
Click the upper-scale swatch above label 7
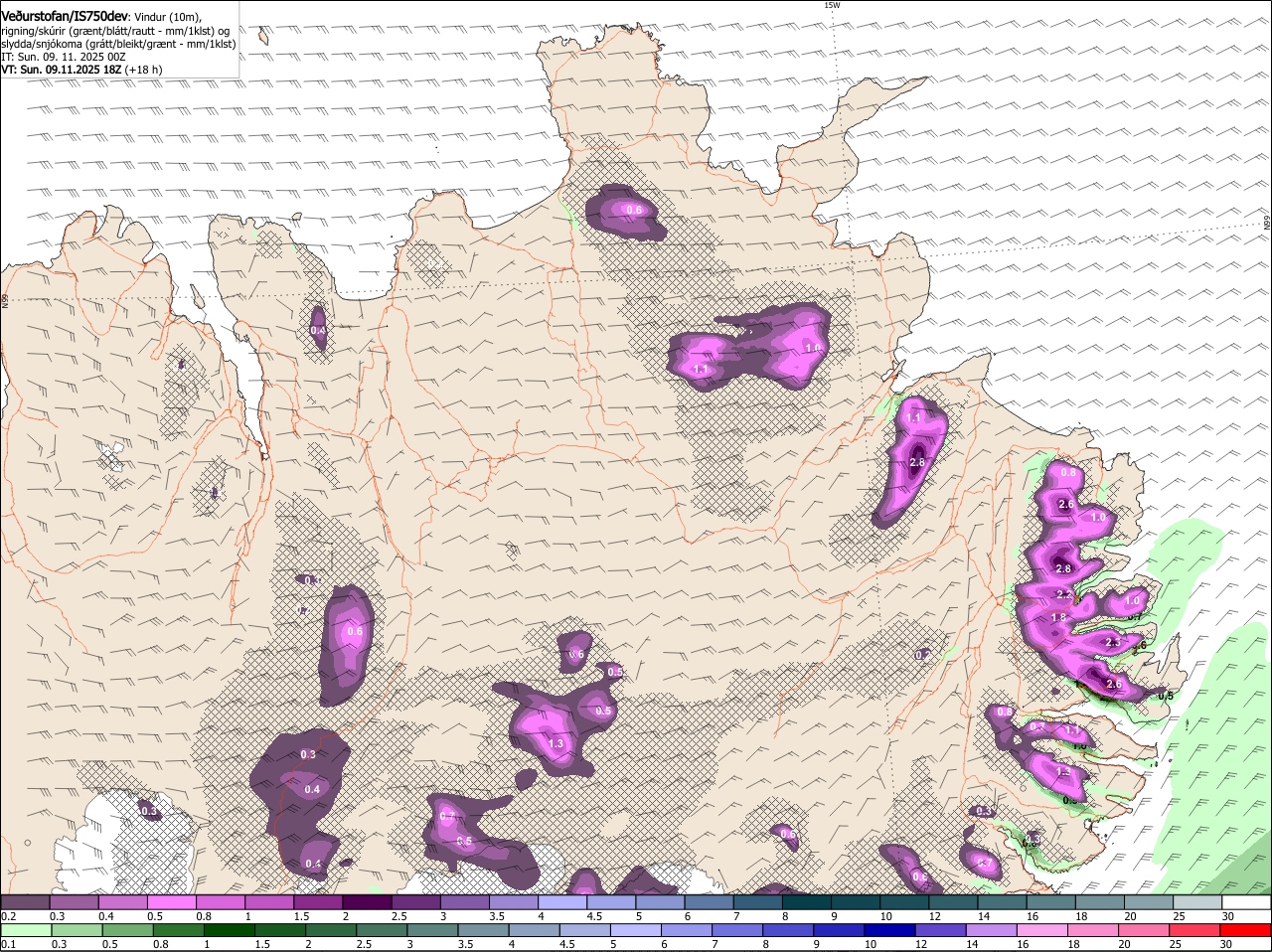(x=757, y=902)
